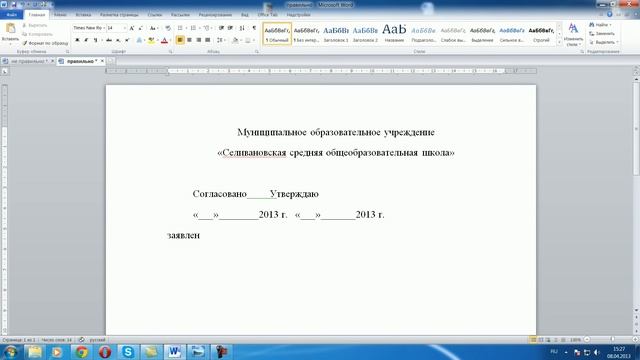Viewport: 640px width, 360px height.
Task: Expand the styles gallery
Action: point(559,42)
